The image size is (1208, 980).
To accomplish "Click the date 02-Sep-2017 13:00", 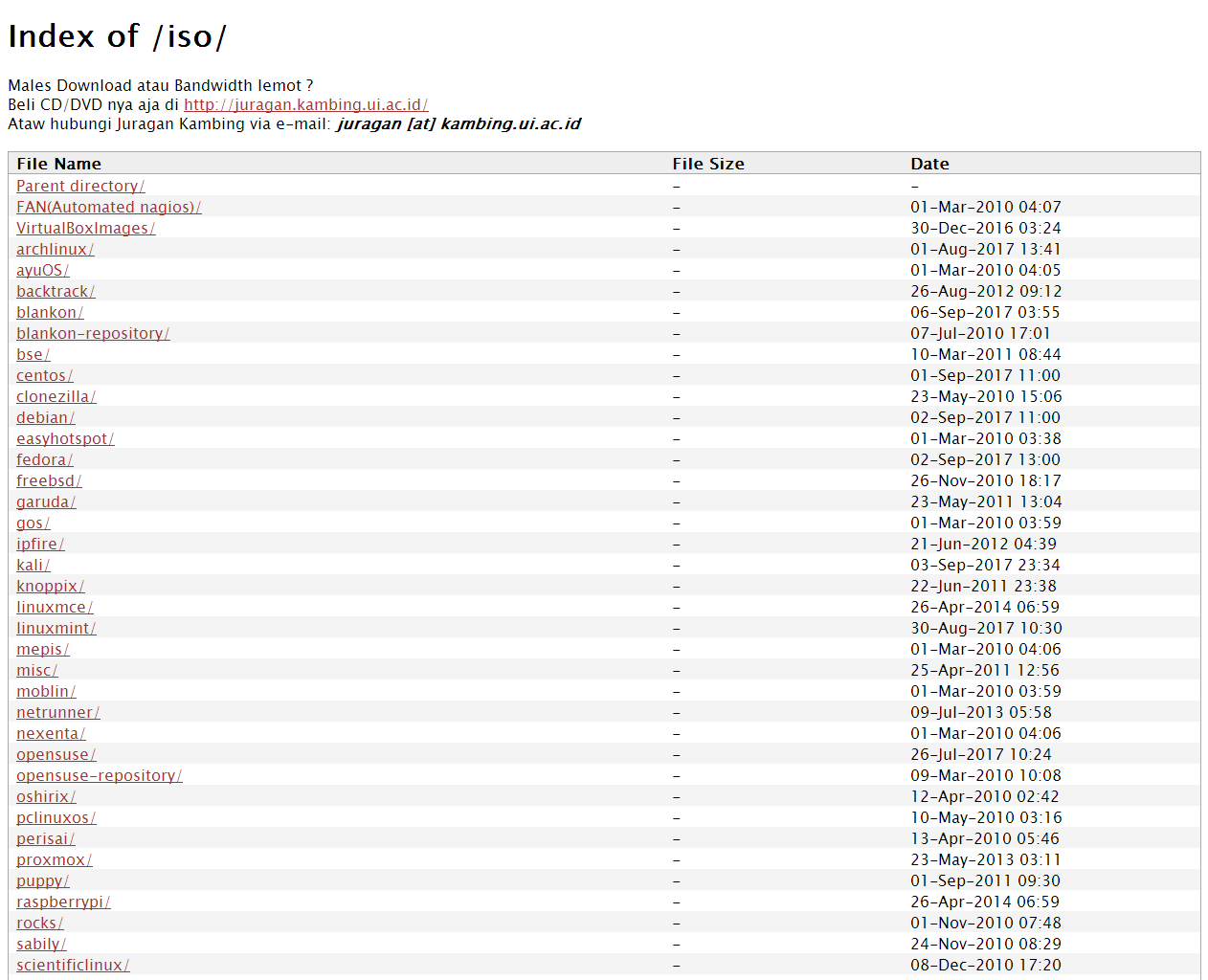I will click(x=985, y=459).
